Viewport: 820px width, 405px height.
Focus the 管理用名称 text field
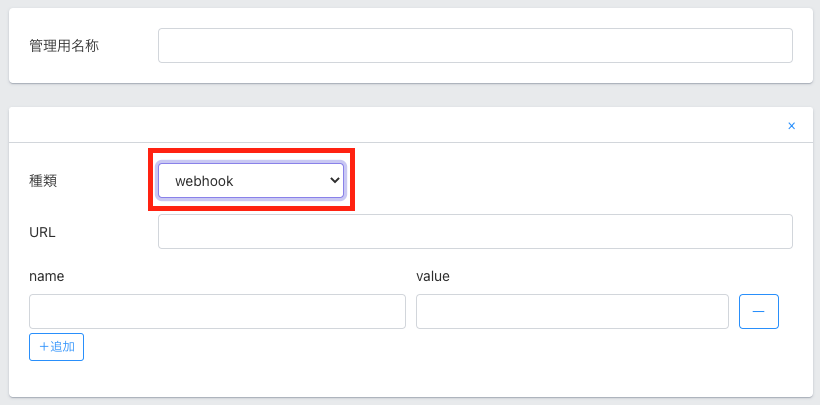point(475,45)
